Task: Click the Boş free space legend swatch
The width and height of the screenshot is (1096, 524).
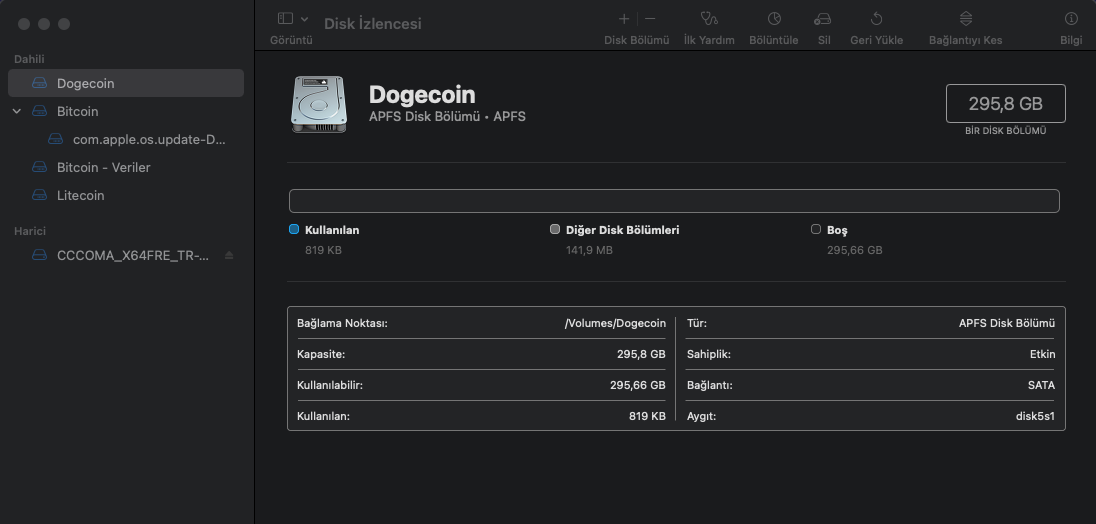Action: click(816, 229)
